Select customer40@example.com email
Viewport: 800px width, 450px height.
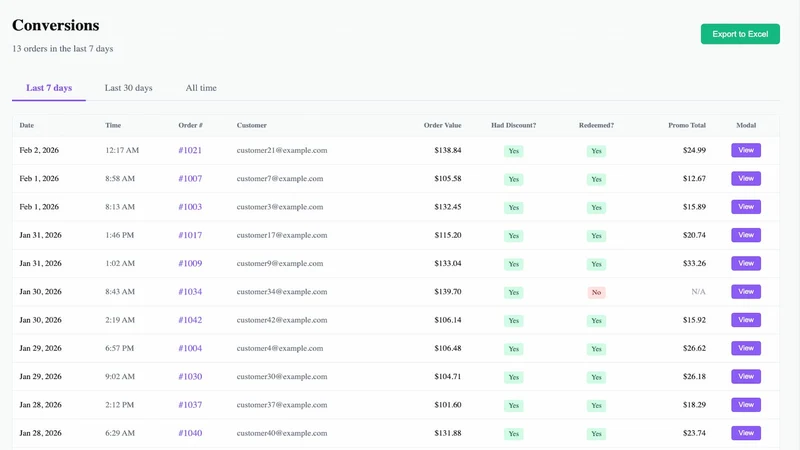tap(282, 433)
